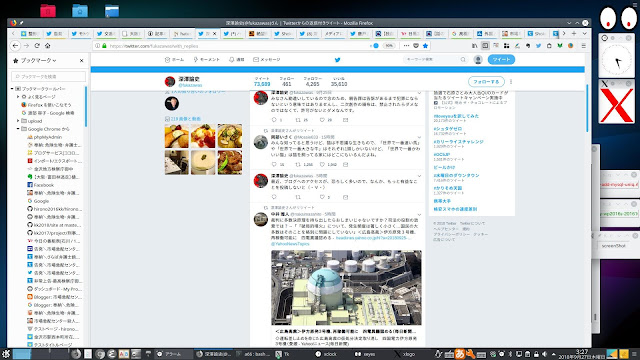This screenshot has height=360, width=640.
Task: Open the いいね 35,610 stat
Action: pos(339,81)
